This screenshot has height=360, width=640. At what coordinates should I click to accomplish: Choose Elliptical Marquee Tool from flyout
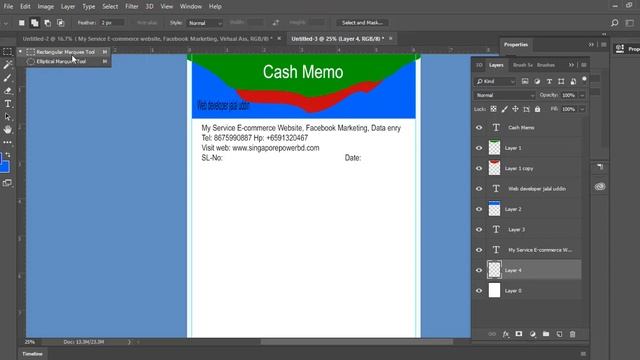(x=65, y=61)
